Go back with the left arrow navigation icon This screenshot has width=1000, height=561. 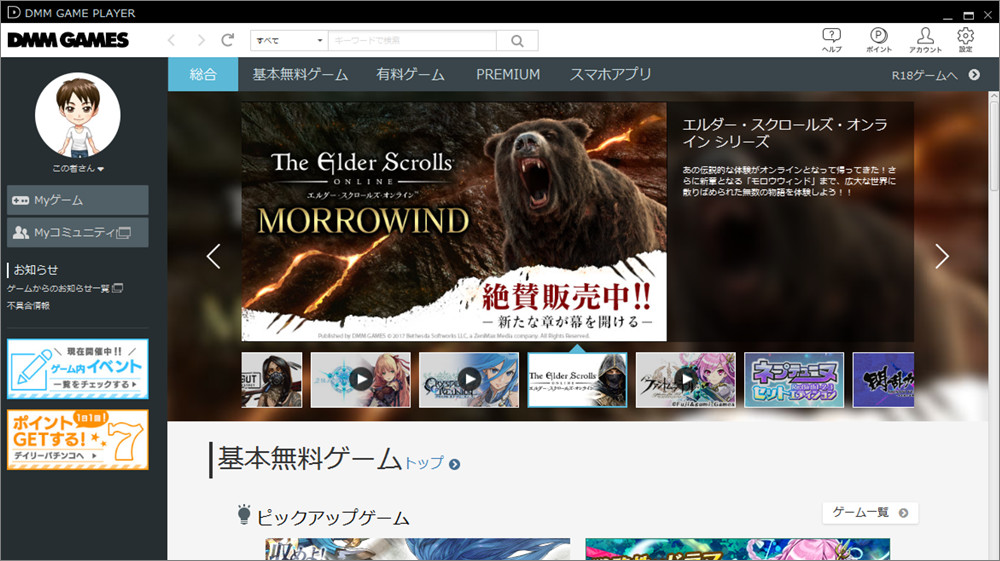coord(171,40)
